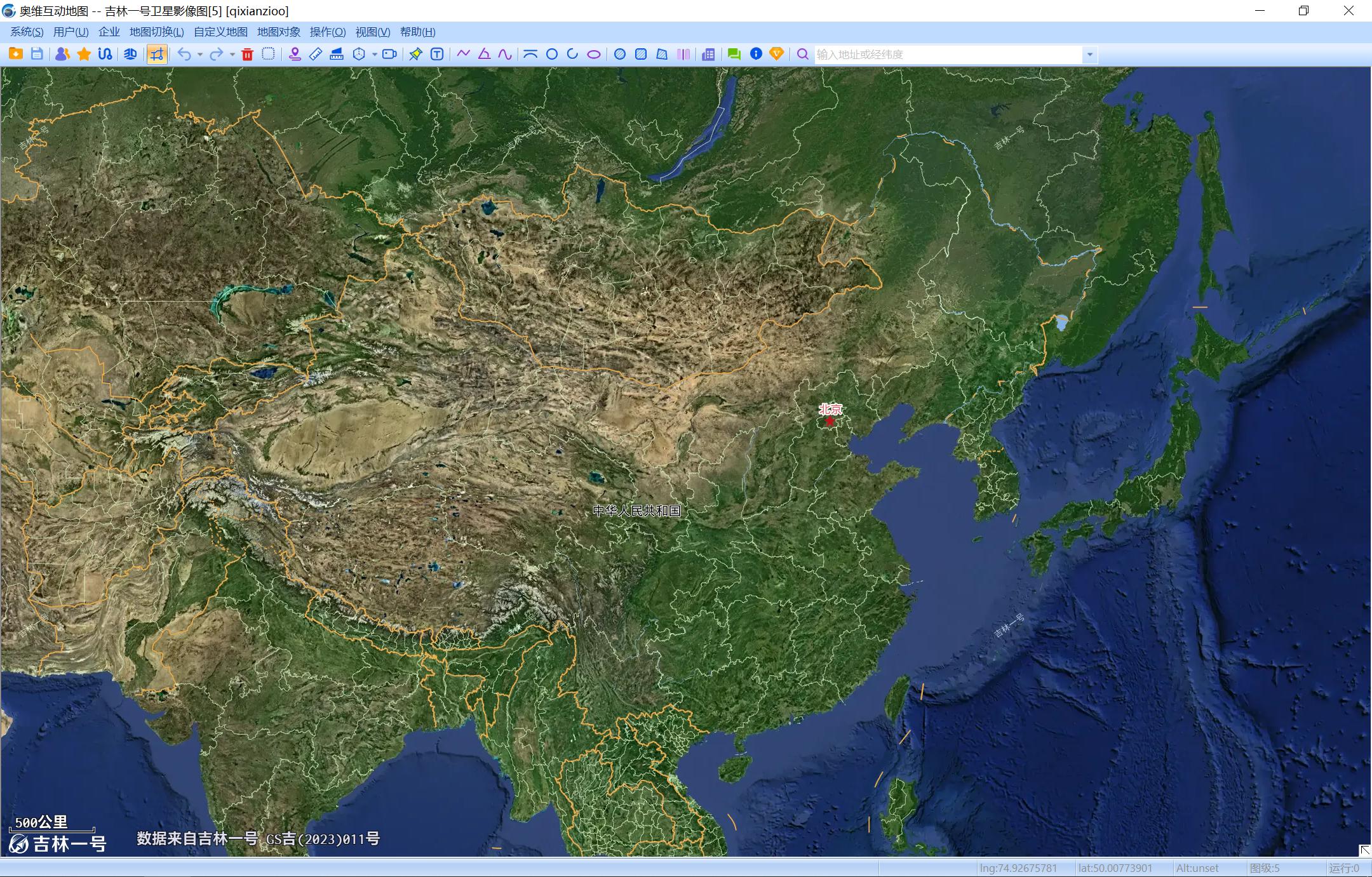Viewport: 1372px width, 877px height.
Task: Click the diagonal arrow at map corner
Action: click(1364, 850)
